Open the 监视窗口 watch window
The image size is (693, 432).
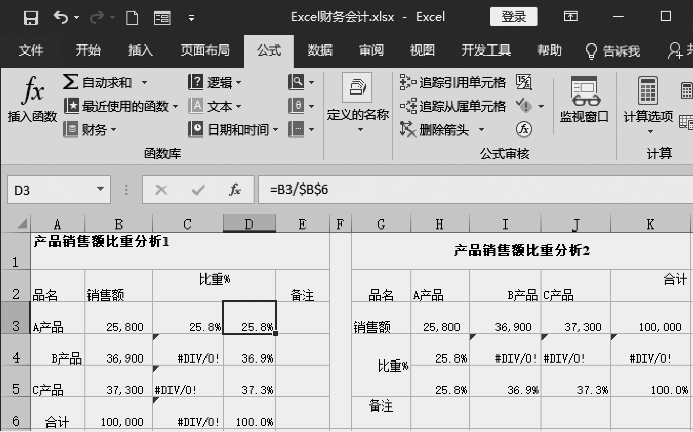(584, 100)
